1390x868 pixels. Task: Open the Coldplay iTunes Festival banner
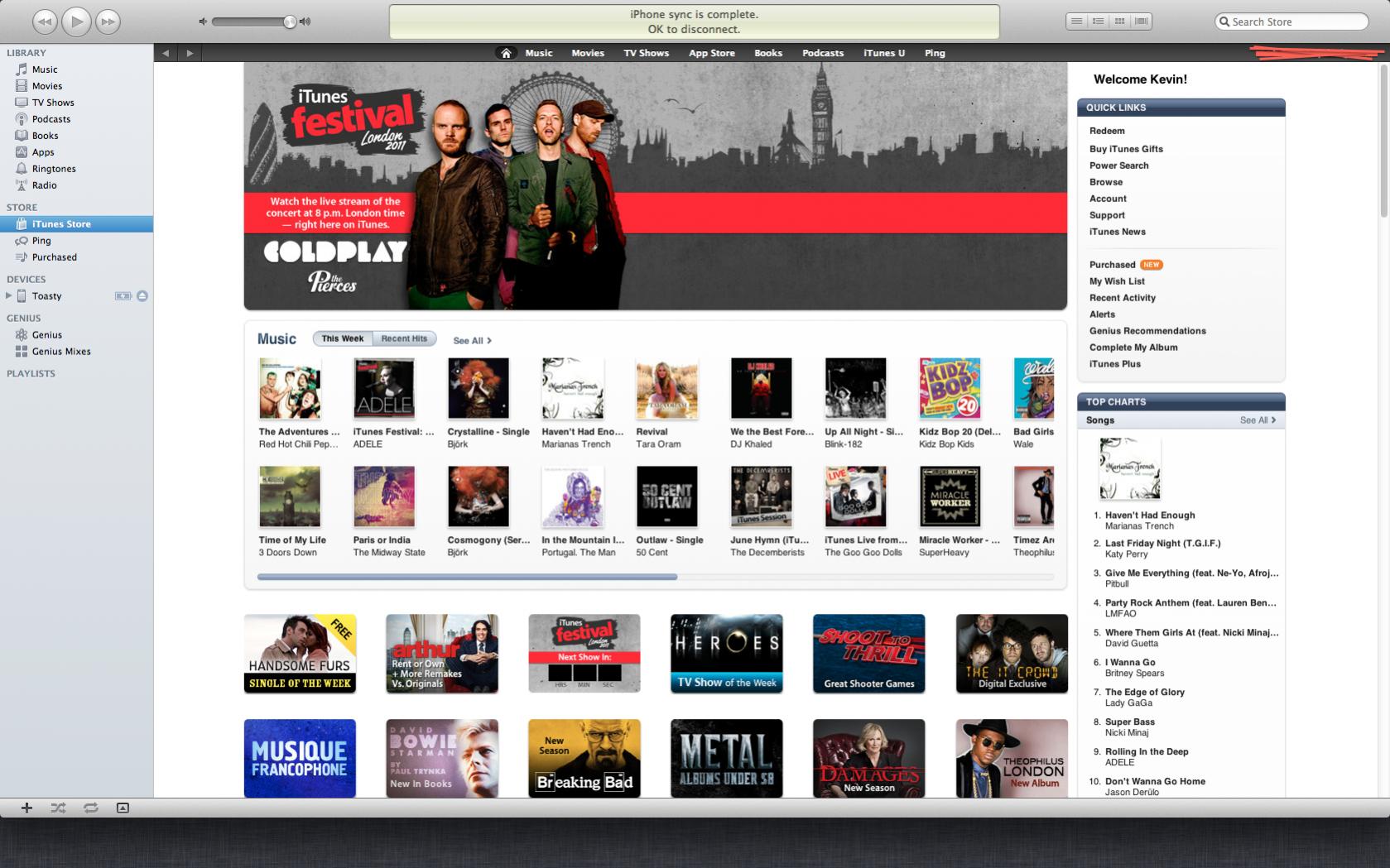pyautogui.click(x=655, y=186)
